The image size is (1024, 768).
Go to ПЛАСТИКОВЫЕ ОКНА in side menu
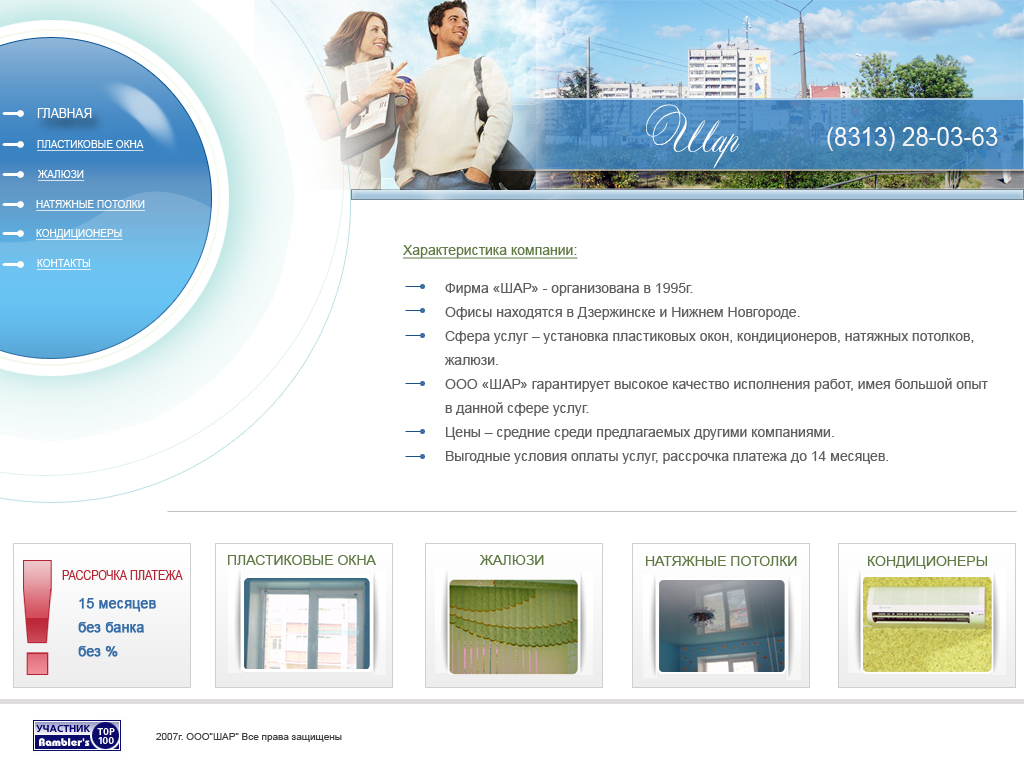pos(90,144)
